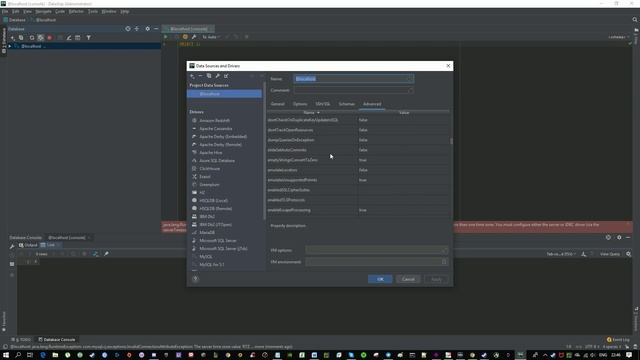Image resolution: width=640 pixels, height=360 pixels.
Task: Duplicate data source icon in dialog toolbar
Action: [x=209, y=76]
